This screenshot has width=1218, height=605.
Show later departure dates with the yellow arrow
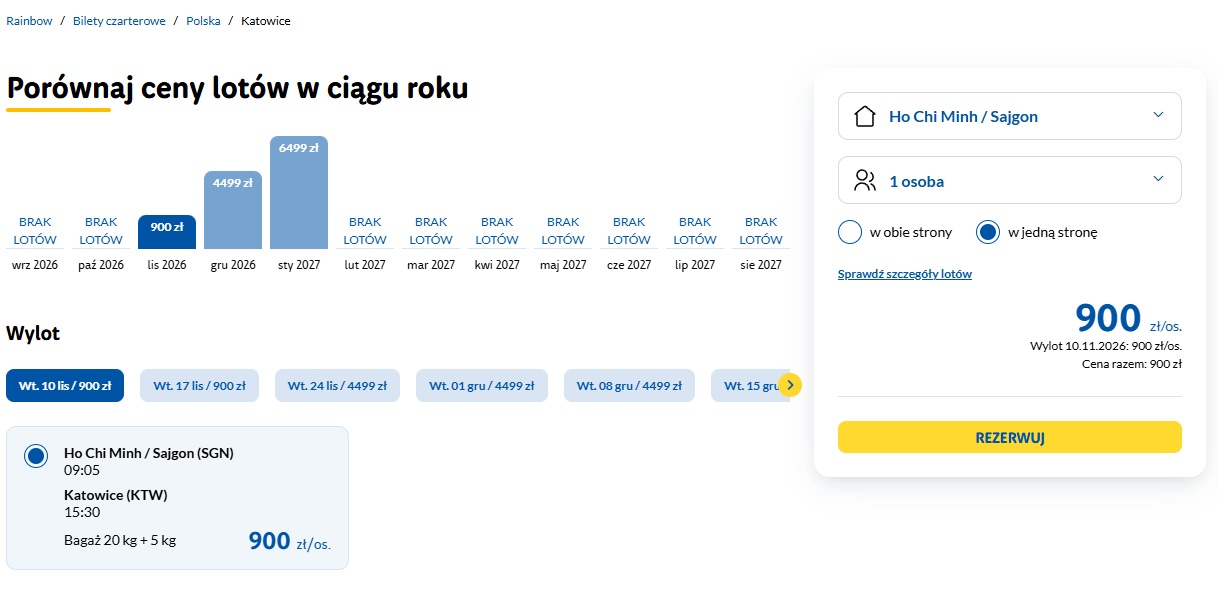tap(790, 385)
